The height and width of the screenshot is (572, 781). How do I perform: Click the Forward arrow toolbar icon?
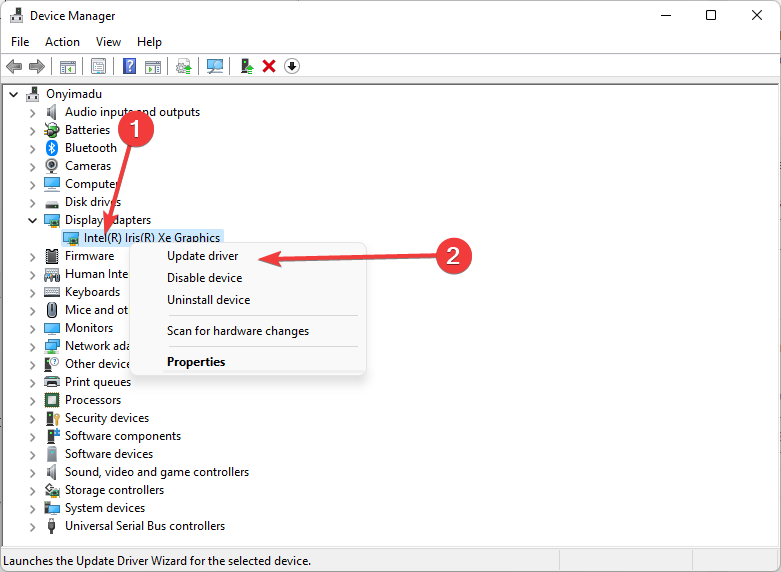click(37, 66)
